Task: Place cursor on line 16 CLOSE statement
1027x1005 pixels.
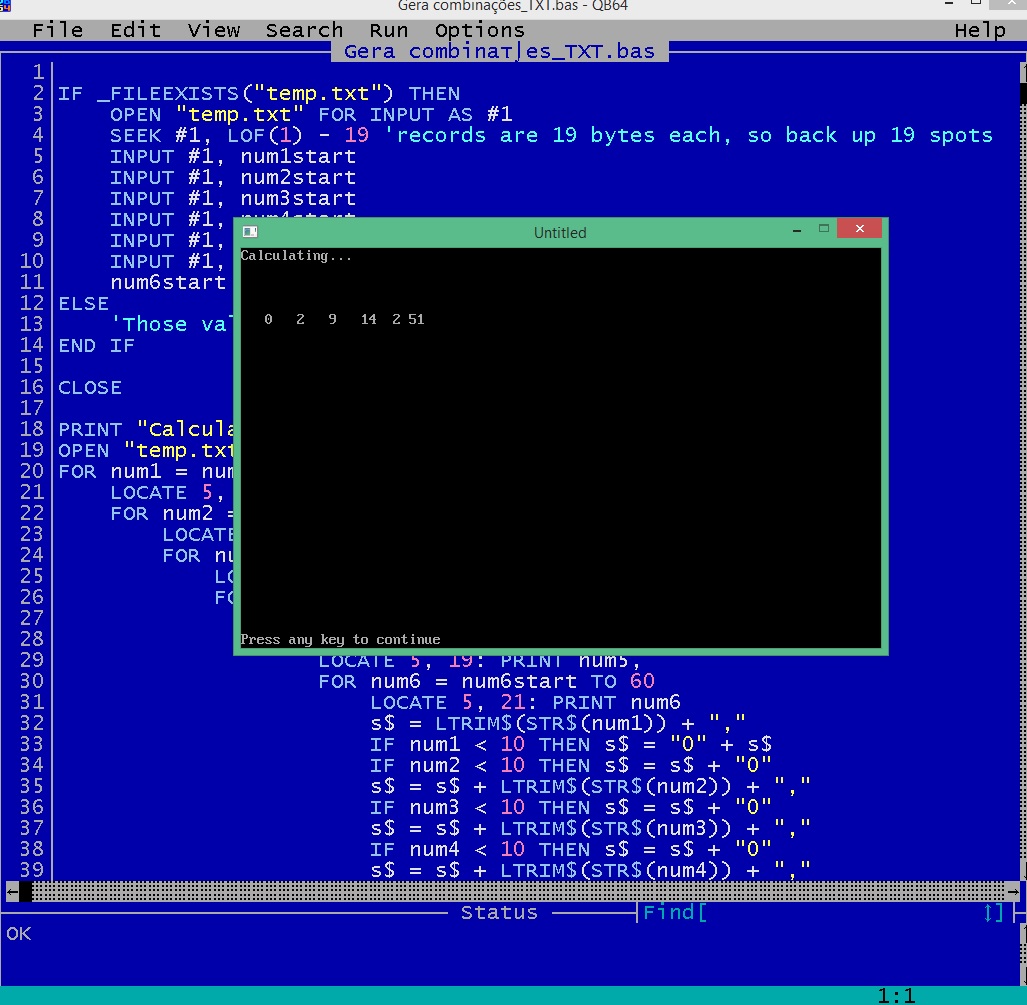Action: pos(90,387)
